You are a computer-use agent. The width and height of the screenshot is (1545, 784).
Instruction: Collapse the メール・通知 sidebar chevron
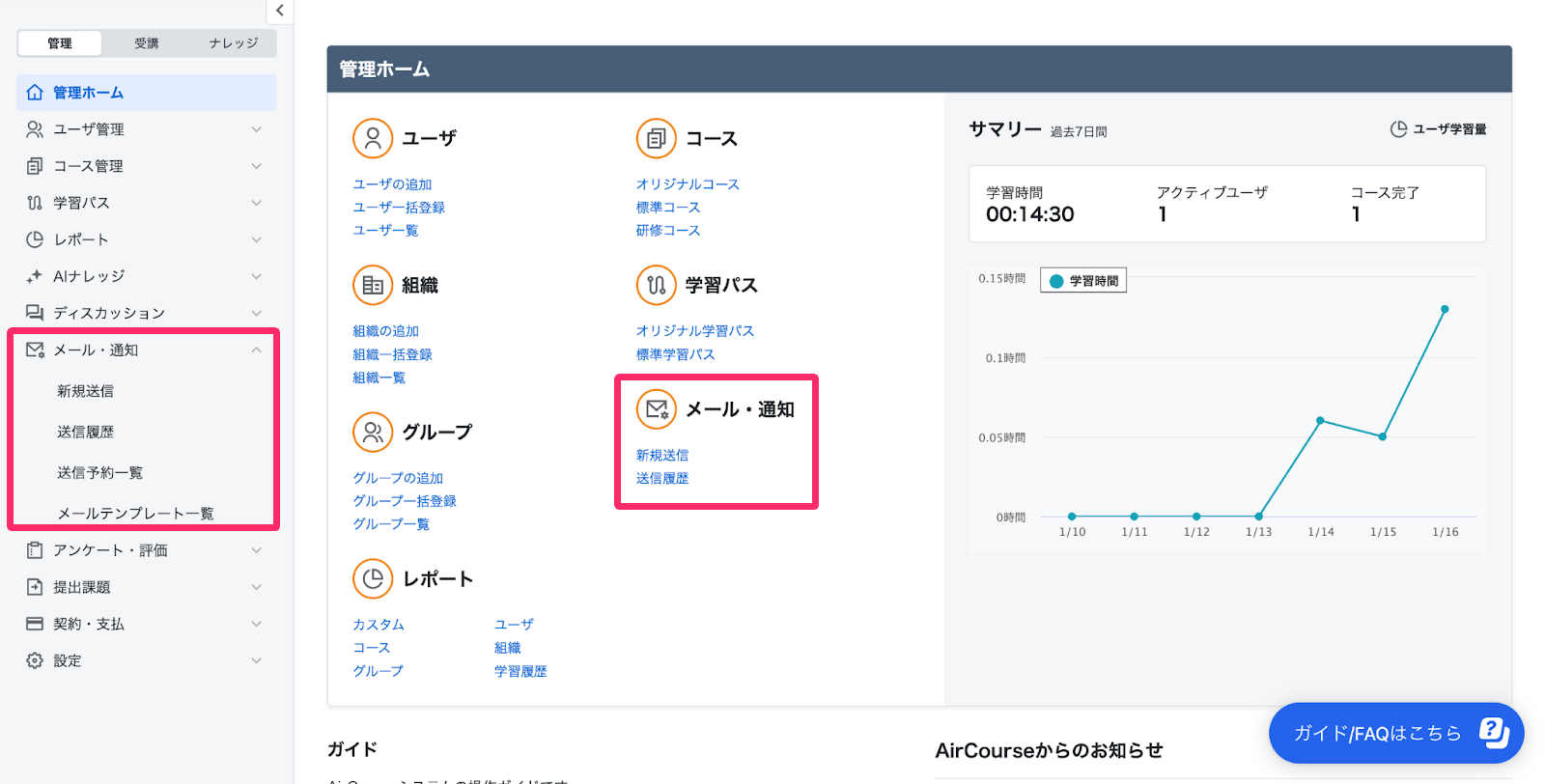pos(257,350)
